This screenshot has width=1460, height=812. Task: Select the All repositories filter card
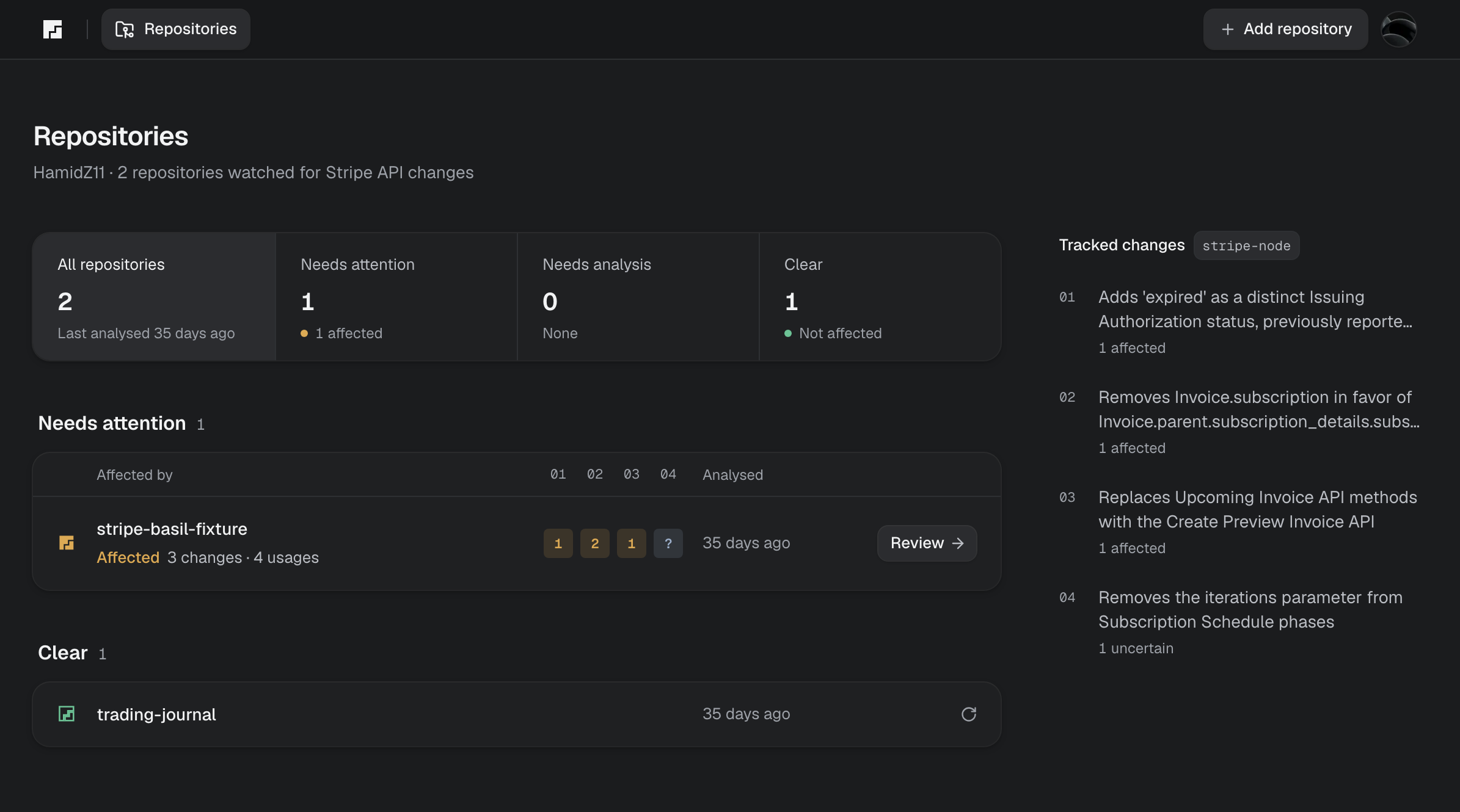click(155, 297)
